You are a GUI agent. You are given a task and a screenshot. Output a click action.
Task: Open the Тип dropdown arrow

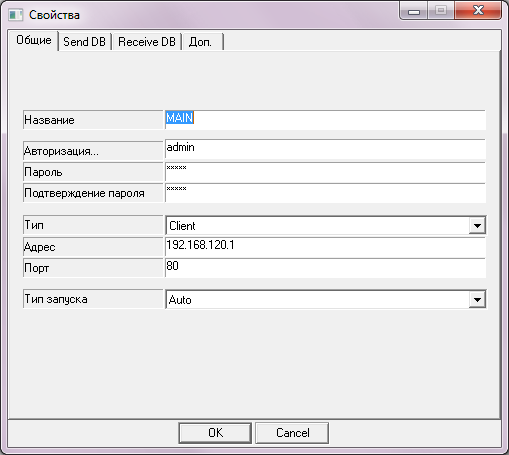pyautogui.click(x=477, y=226)
